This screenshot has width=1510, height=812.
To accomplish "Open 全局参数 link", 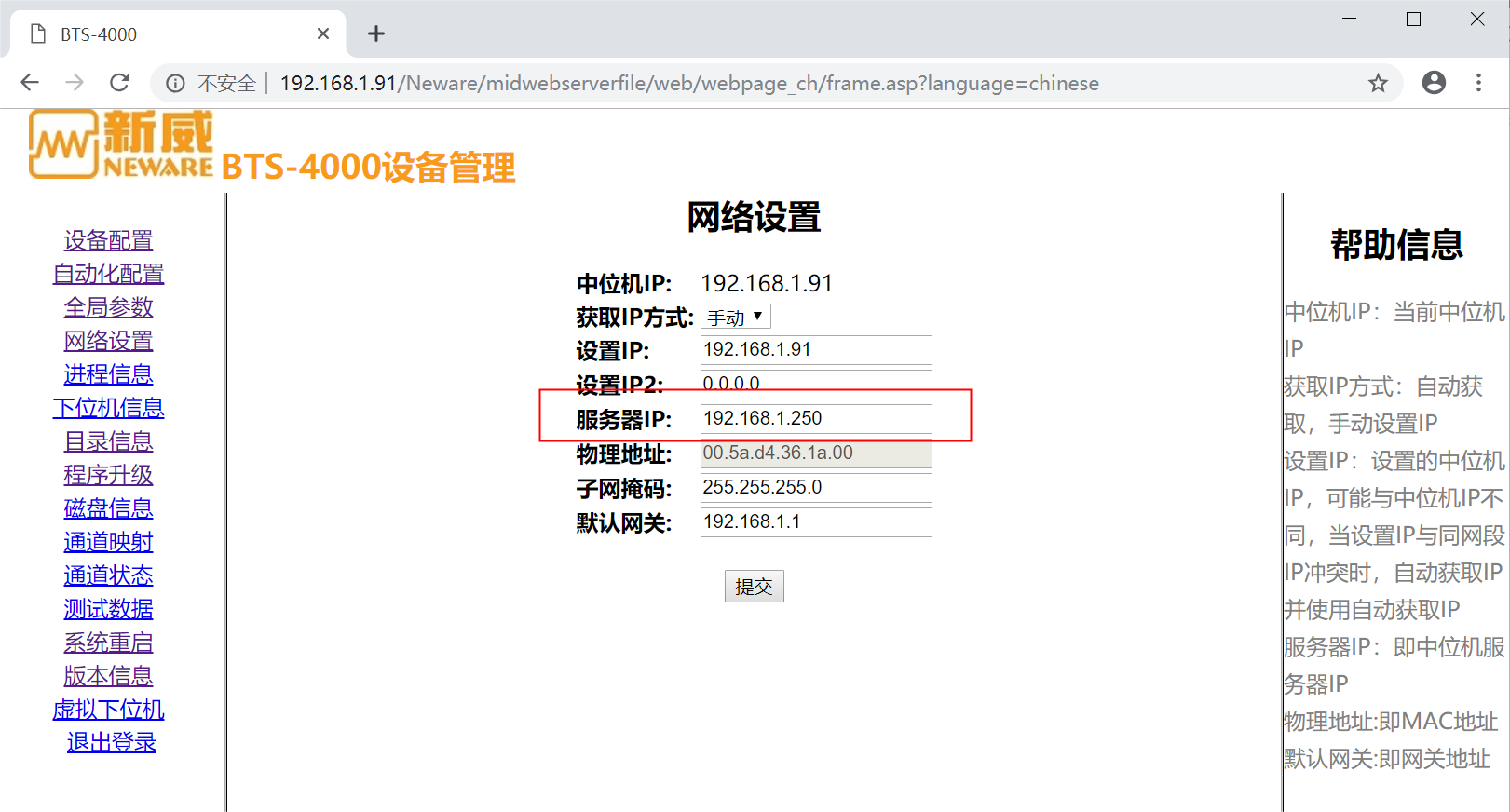I will pos(108,307).
